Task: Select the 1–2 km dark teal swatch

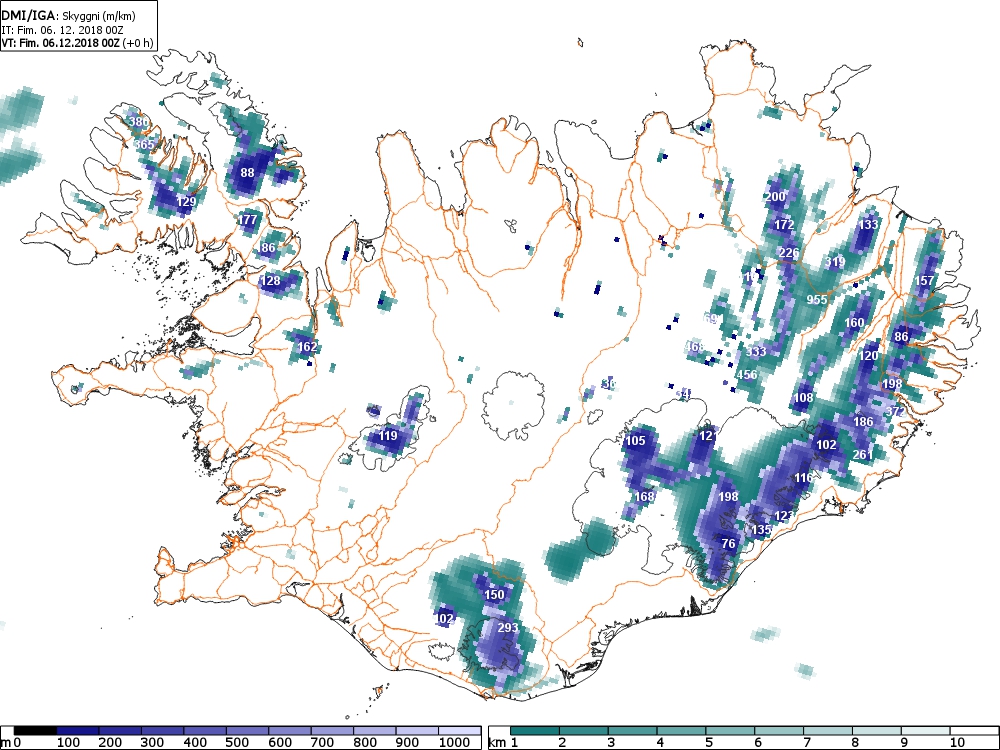Action: click(x=534, y=731)
